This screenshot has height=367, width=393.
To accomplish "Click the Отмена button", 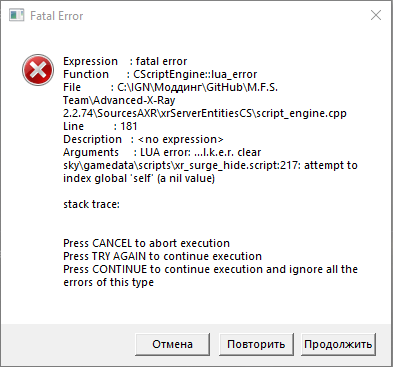I will click(172, 344).
